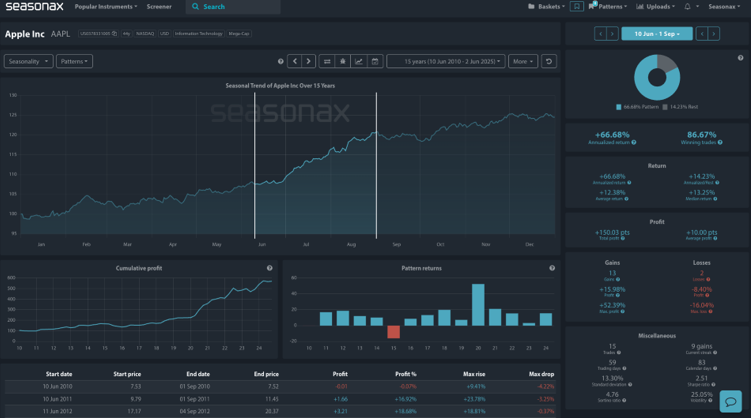The image size is (751, 418).
Task: Click info icon beside Sharpe ratio
Action: (x=714, y=384)
